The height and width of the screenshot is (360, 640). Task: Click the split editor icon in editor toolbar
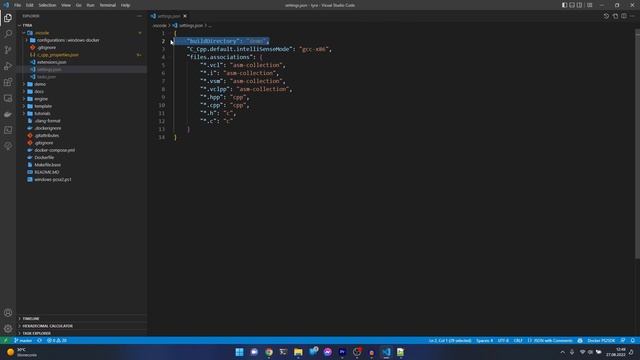624,16
